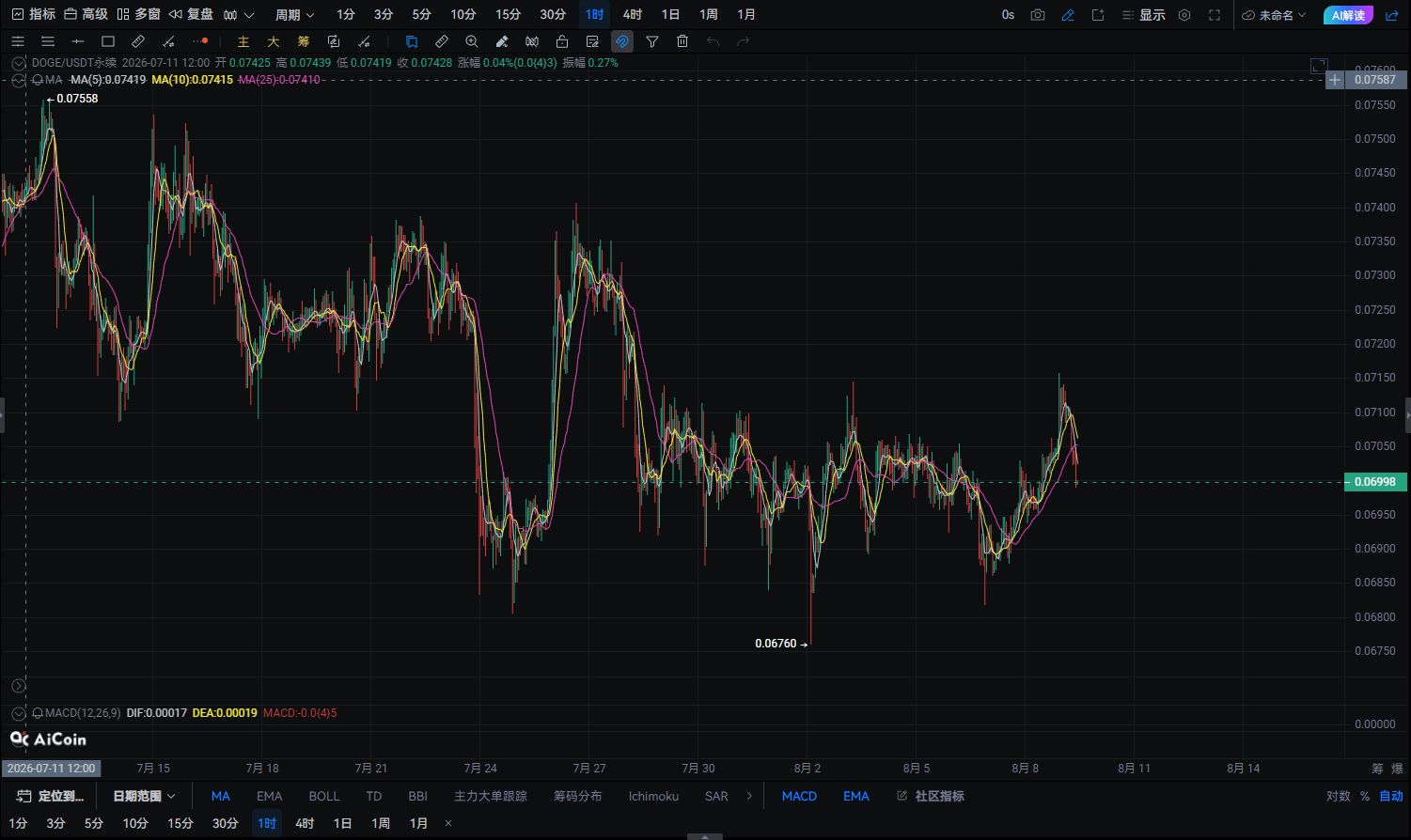The width and height of the screenshot is (1411, 840).
Task: Enable the TD indicator
Action: 374,796
